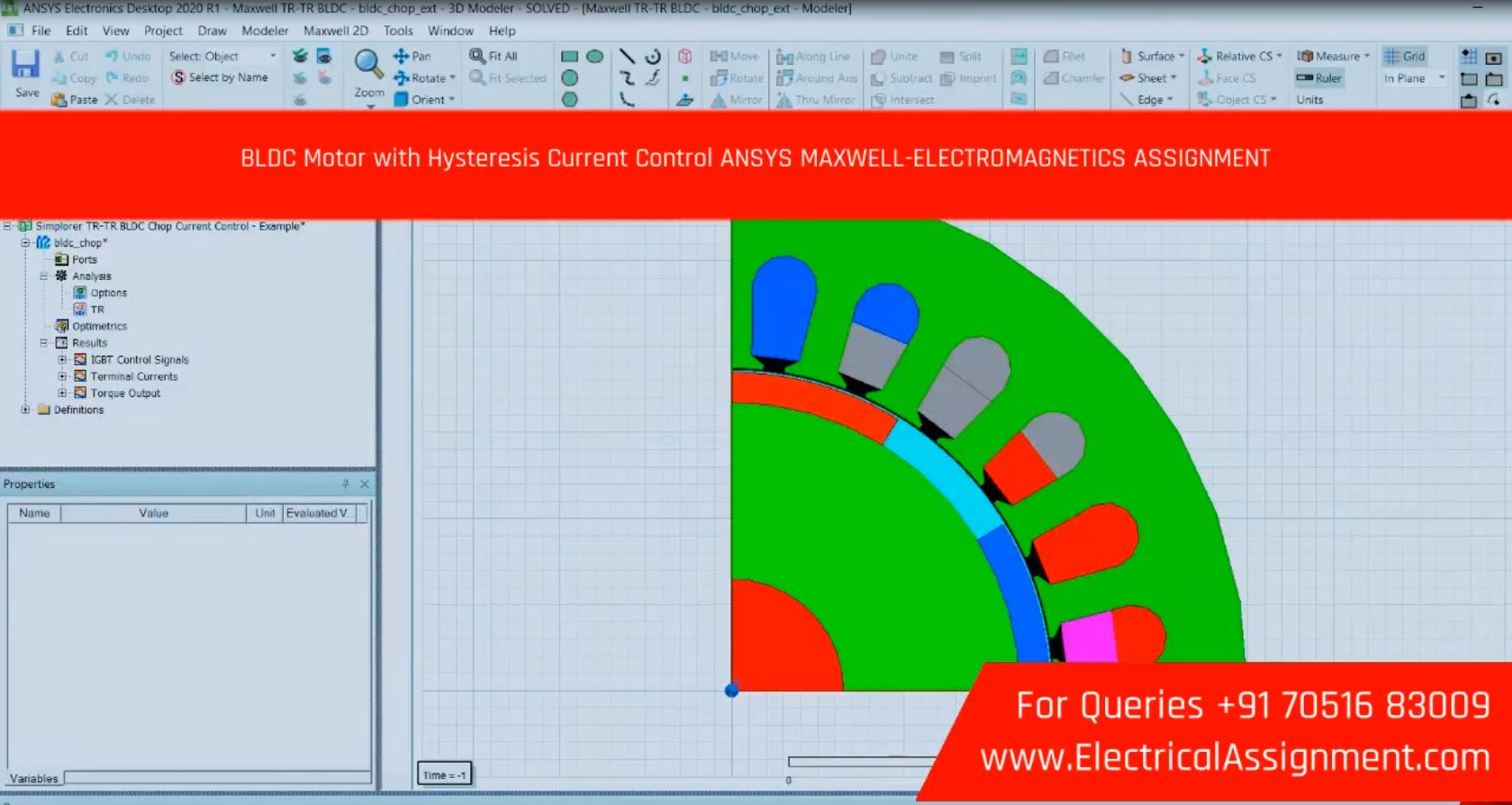This screenshot has height=805, width=1512.
Task: Open the Modeler menu
Action: point(265,31)
